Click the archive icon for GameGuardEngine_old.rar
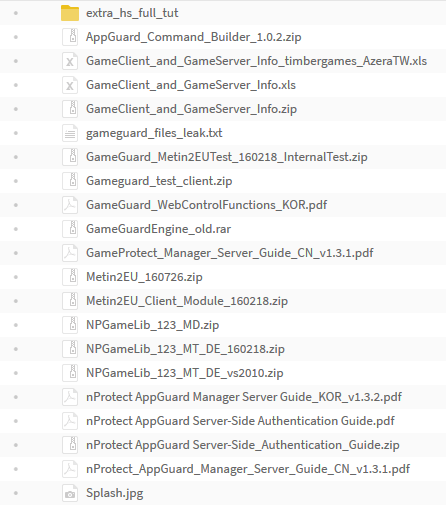Viewport: 446px width, 512px height. [70, 229]
